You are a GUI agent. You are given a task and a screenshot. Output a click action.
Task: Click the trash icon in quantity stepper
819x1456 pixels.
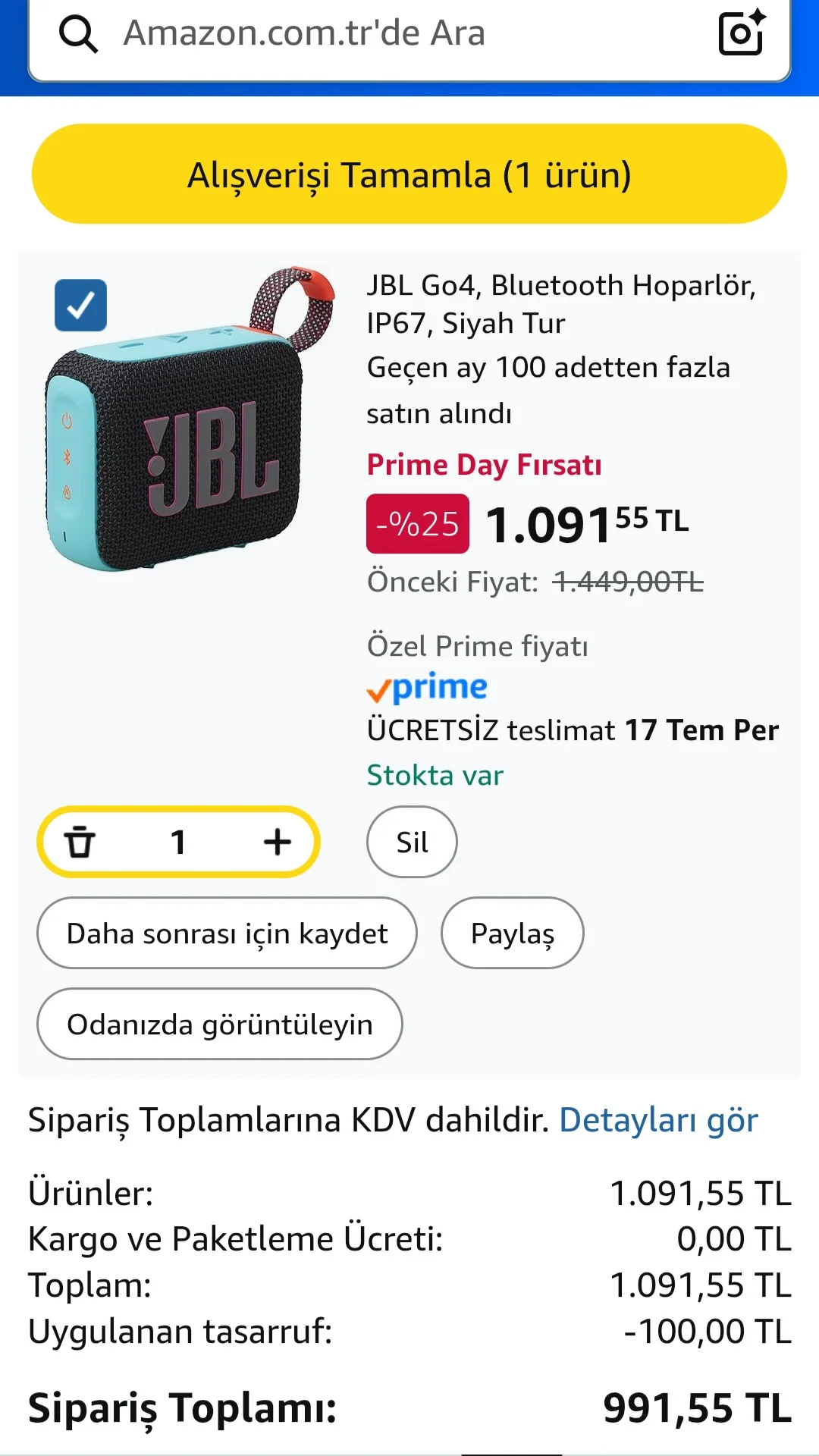coord(80,842)
